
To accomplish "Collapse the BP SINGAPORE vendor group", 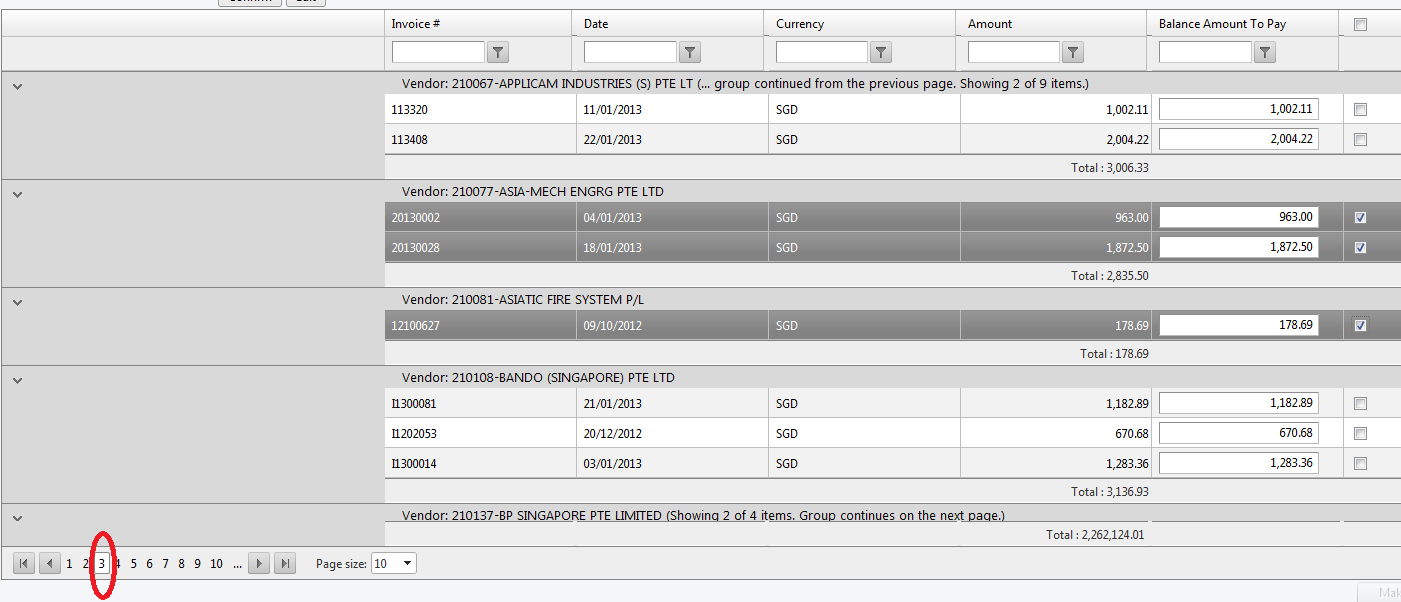I will click(17, 519).
